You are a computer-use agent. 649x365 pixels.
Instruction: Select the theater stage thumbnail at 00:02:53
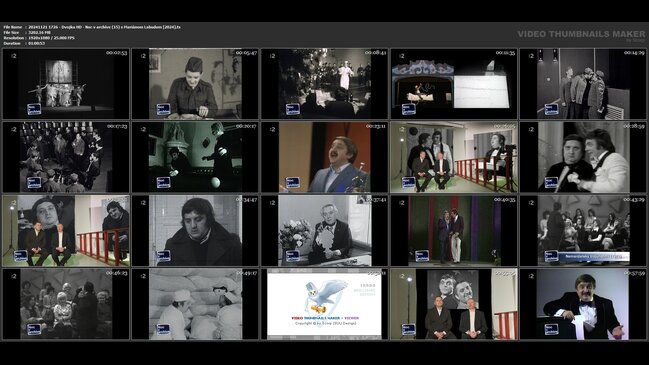(x=66, y=84)
